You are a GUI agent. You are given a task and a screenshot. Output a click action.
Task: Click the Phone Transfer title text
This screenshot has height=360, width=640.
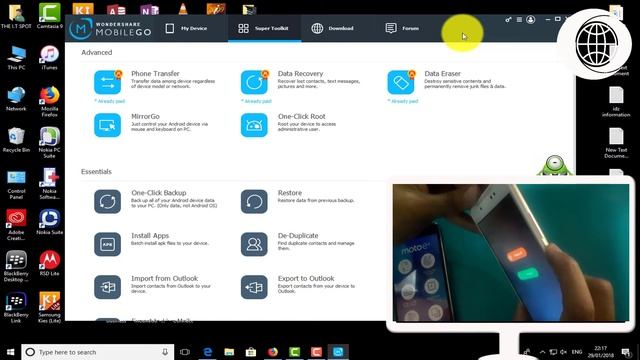(x=155, y=73)
